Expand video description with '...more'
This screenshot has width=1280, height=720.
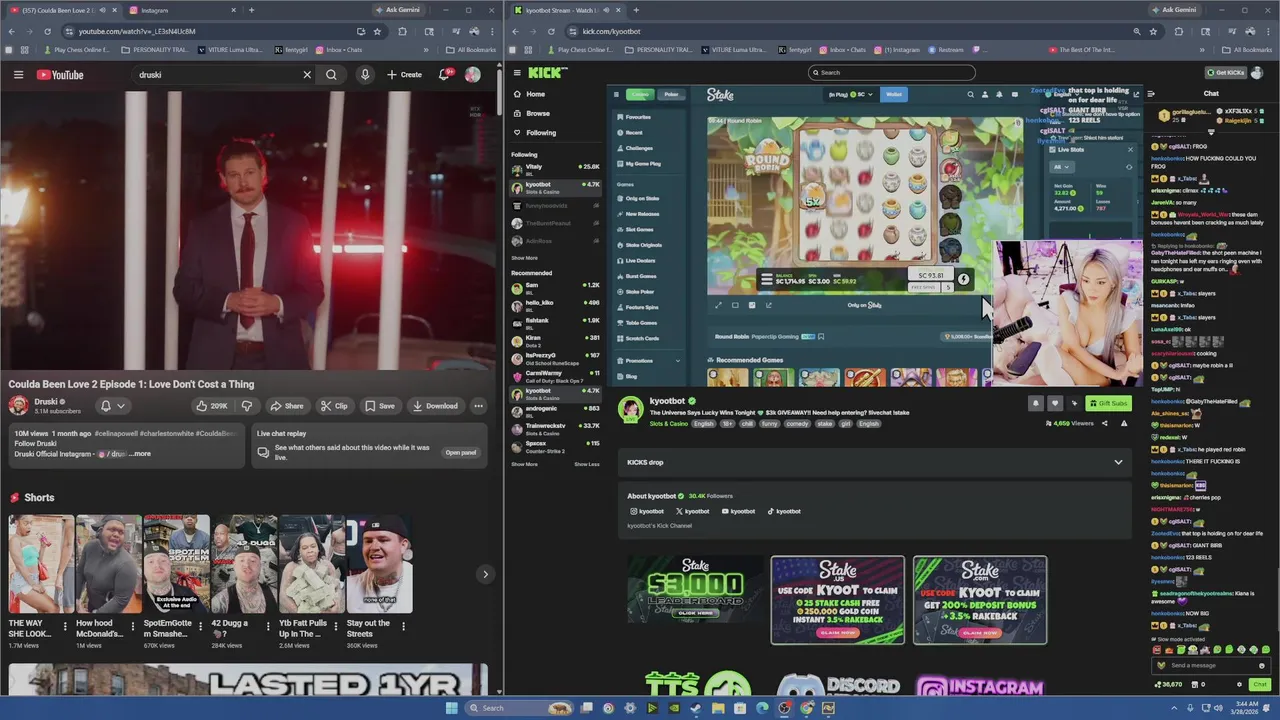click(x=141, y=454)
